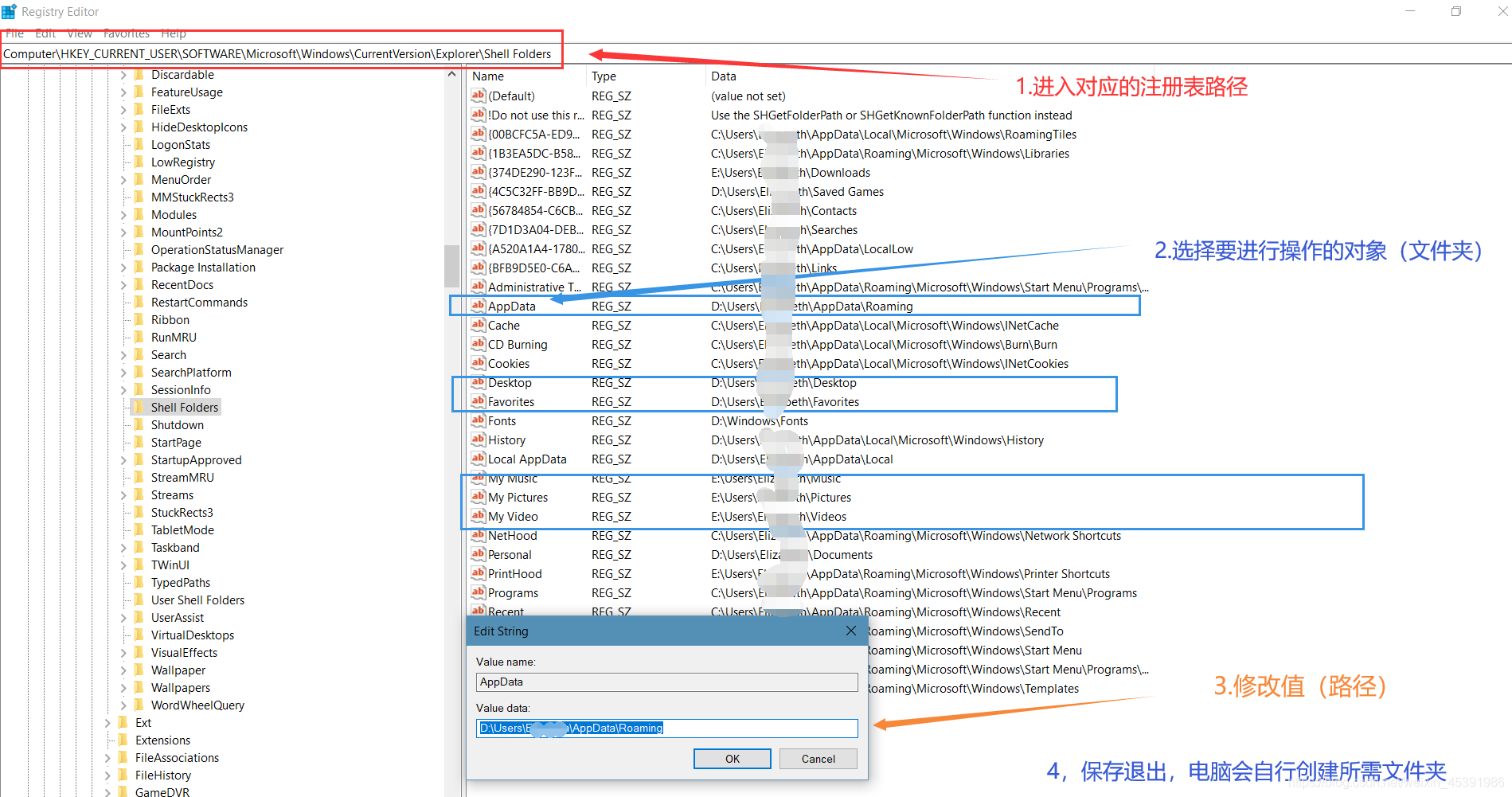Viewport: 1512px width, 797px height.
Task: Select the StuckRects3 key
Action: pos(182,513)
